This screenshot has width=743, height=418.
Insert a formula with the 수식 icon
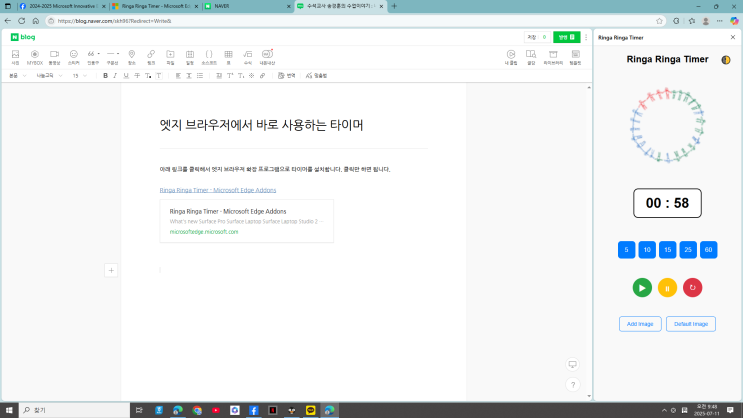(x=247, y=56)
